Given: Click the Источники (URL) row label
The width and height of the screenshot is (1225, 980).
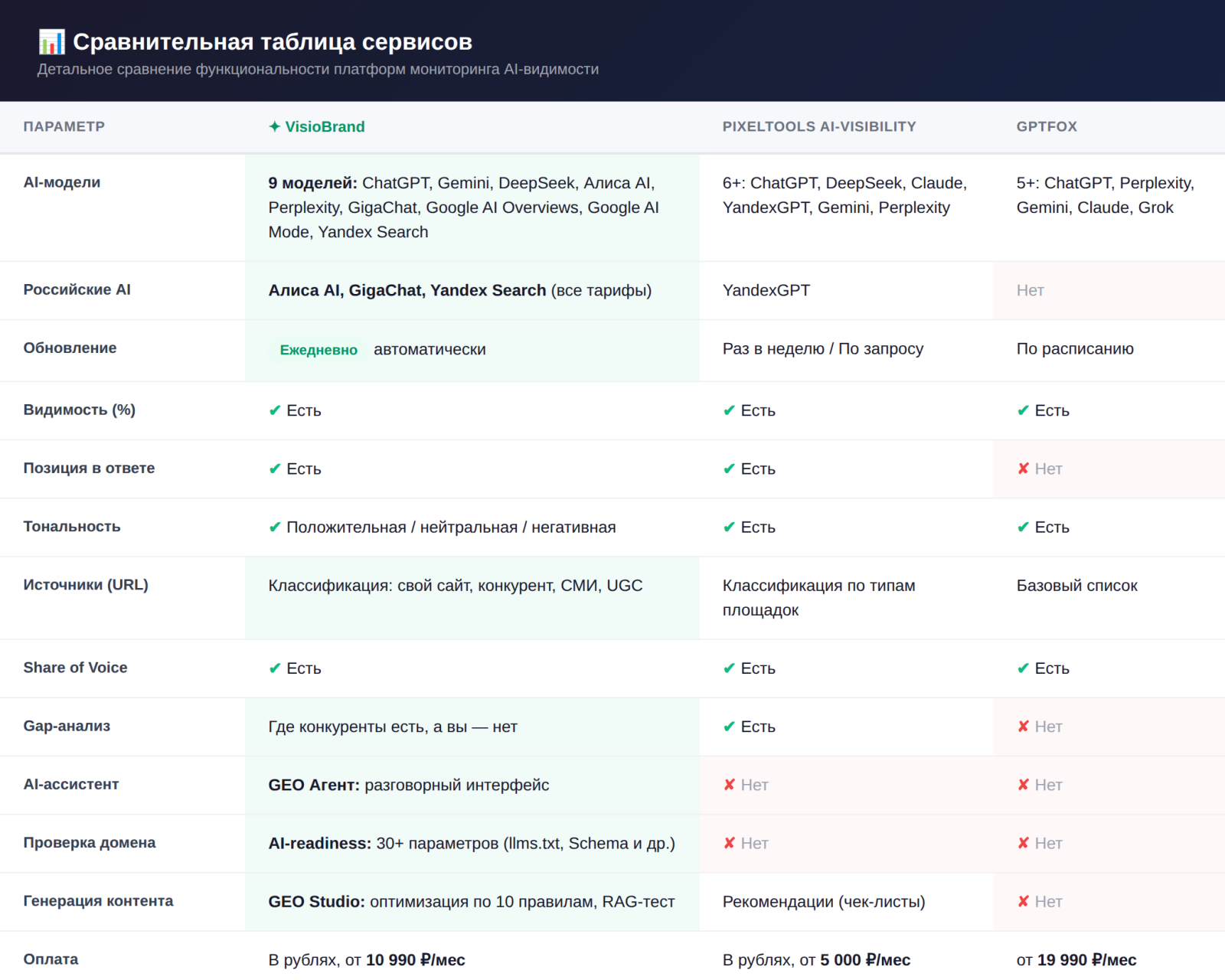Looking at the screenshot, I should 86,584.
